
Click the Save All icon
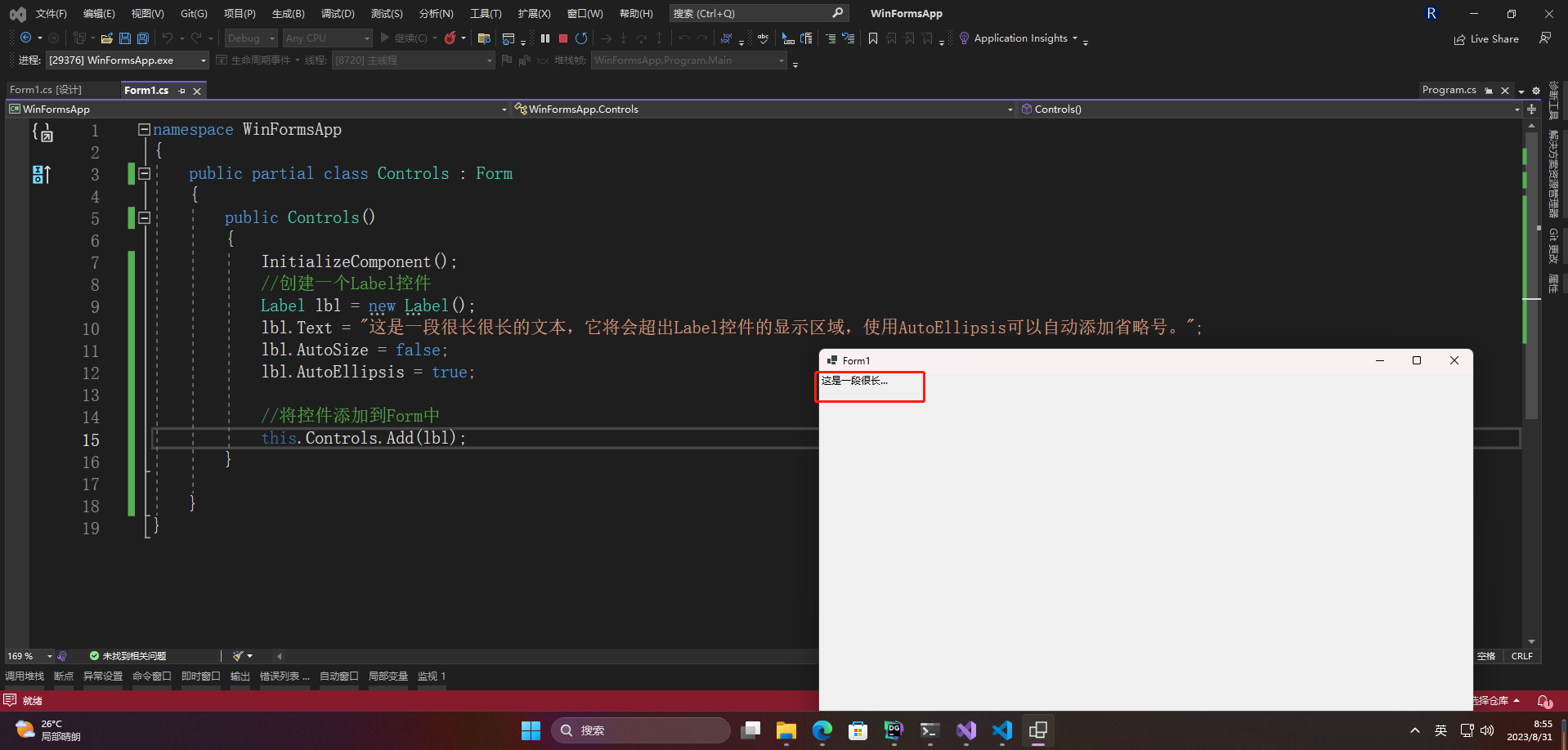pyautogui.click(x=143, y=38)
